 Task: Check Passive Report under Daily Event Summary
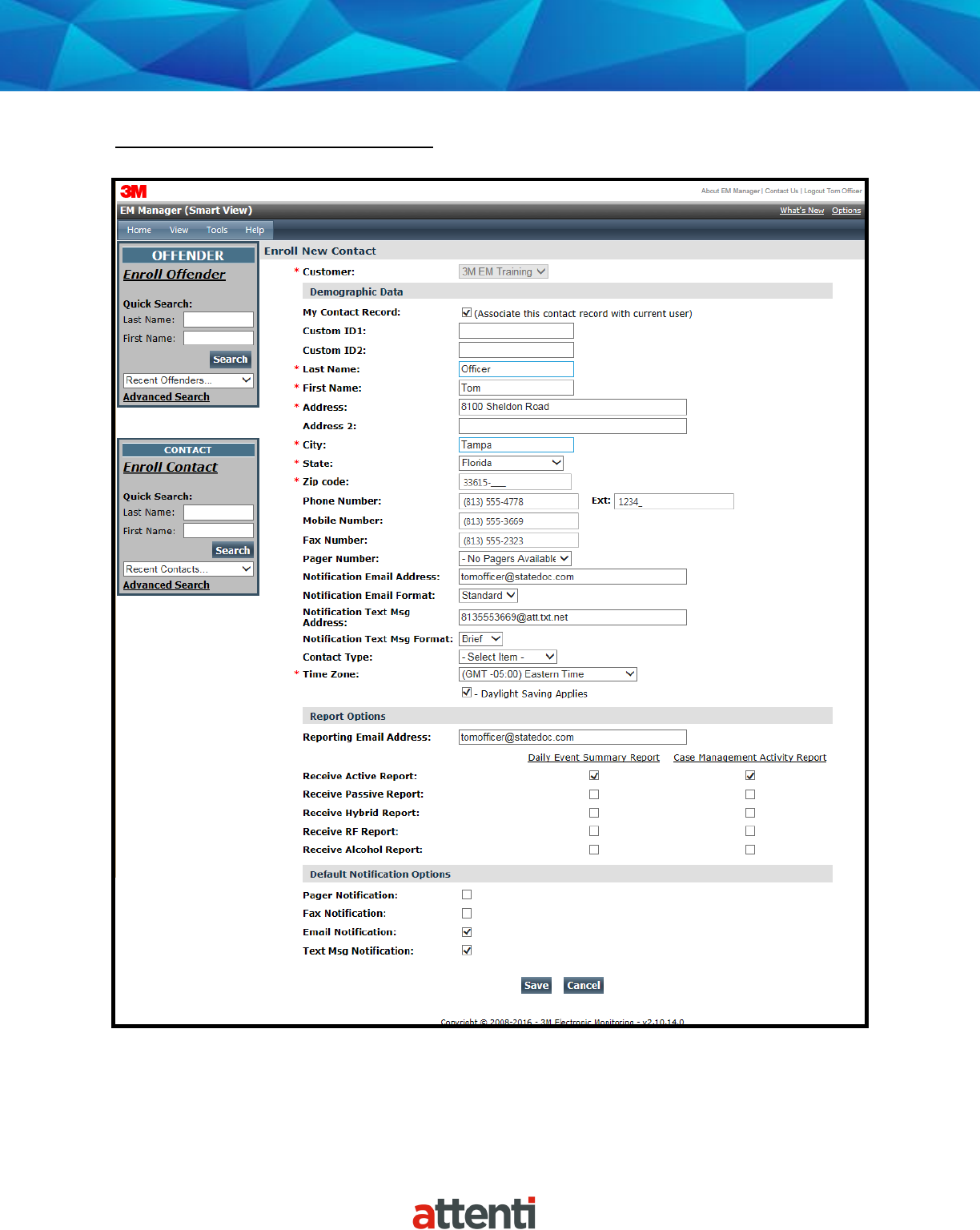pos(594,794)
